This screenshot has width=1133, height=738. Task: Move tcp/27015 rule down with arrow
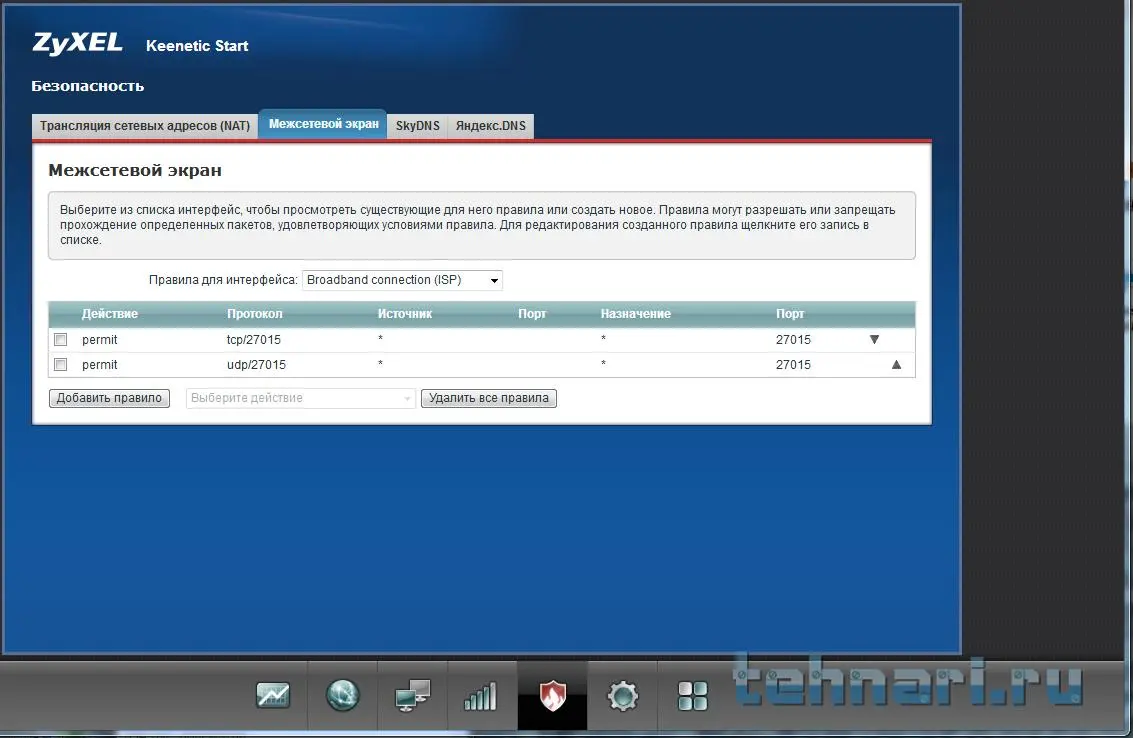(874, 340)
